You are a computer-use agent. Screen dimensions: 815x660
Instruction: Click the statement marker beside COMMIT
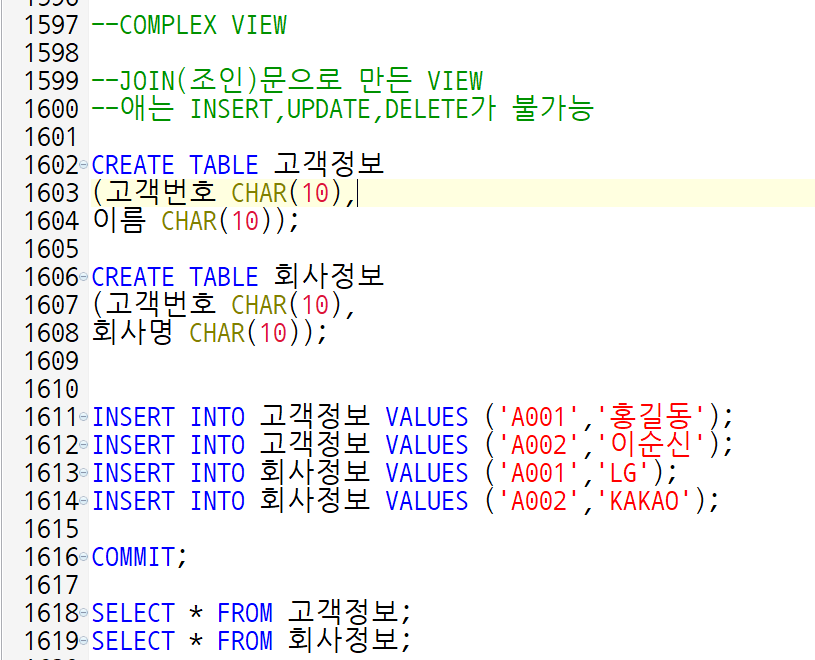coord(86,558)
